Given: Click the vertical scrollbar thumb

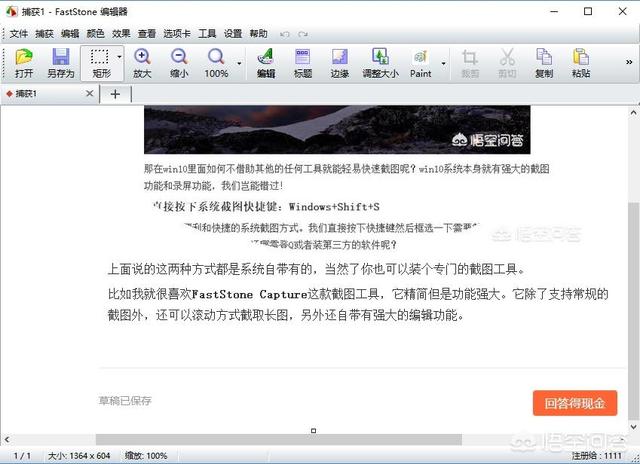Looking at the screenshot, I should (x=633, y=311).
